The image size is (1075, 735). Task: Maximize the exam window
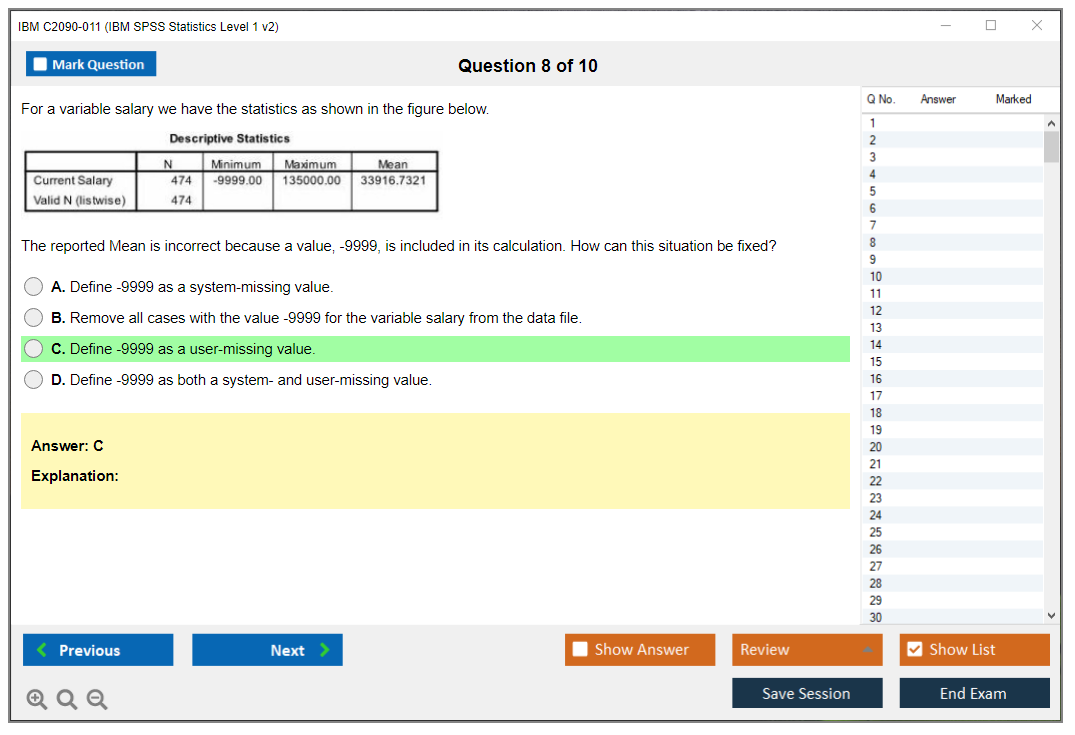click(990, 26)
